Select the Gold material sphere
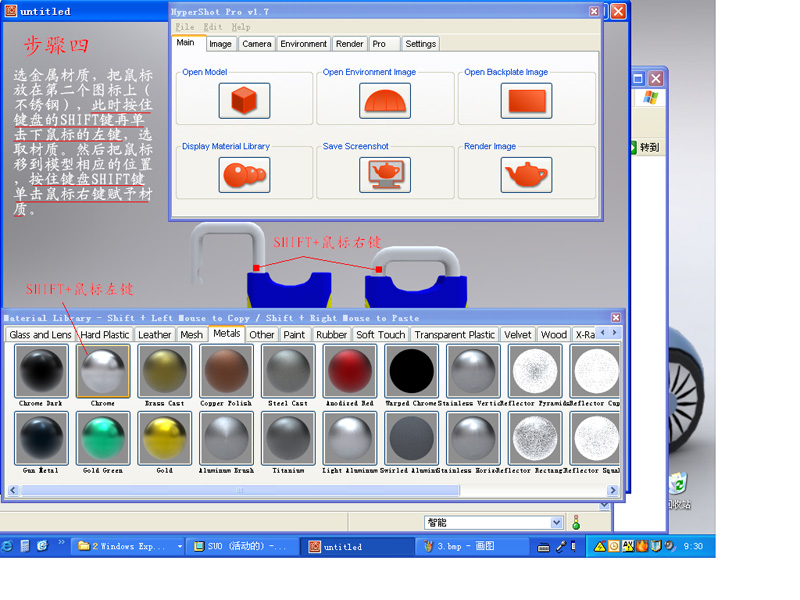The image size is (800, 600). tap(165, 439)
